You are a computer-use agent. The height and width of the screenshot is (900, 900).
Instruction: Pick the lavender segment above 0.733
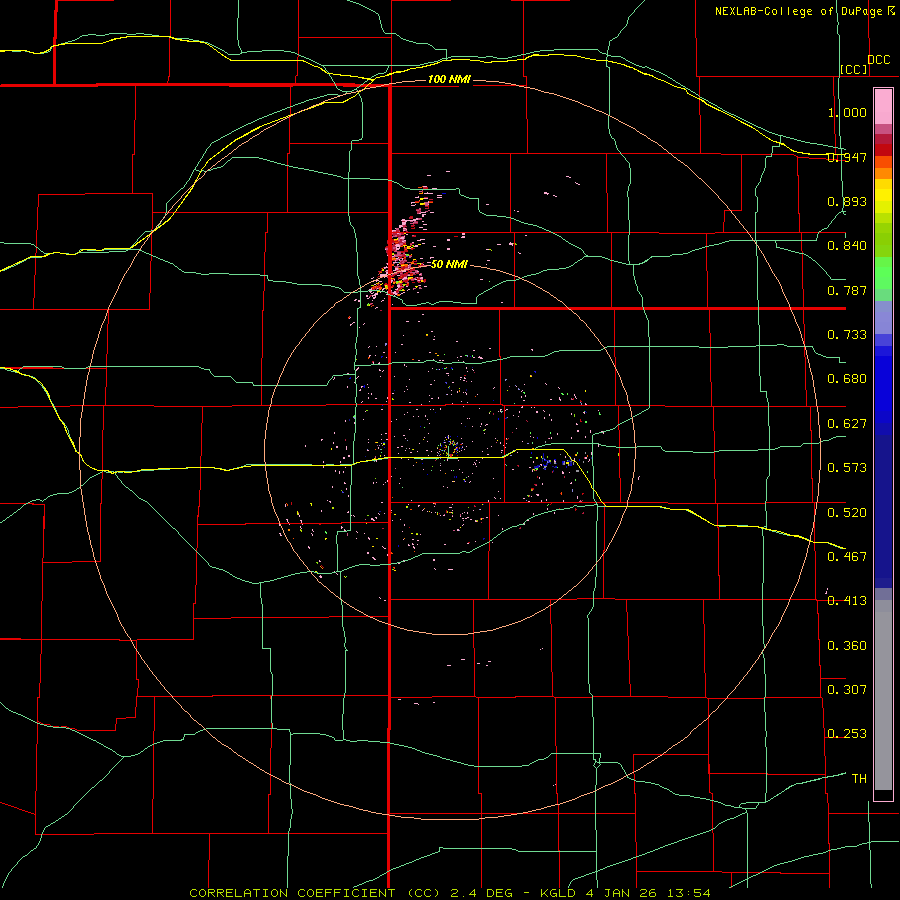[x=883, y=317]
